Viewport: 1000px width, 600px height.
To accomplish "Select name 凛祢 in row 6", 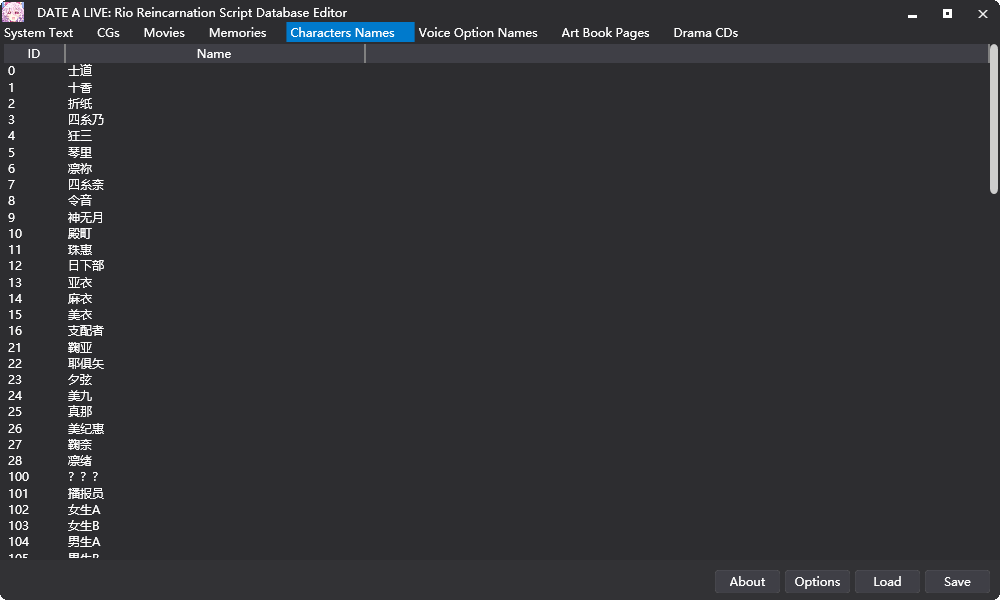I will click(x=80, y=168).
